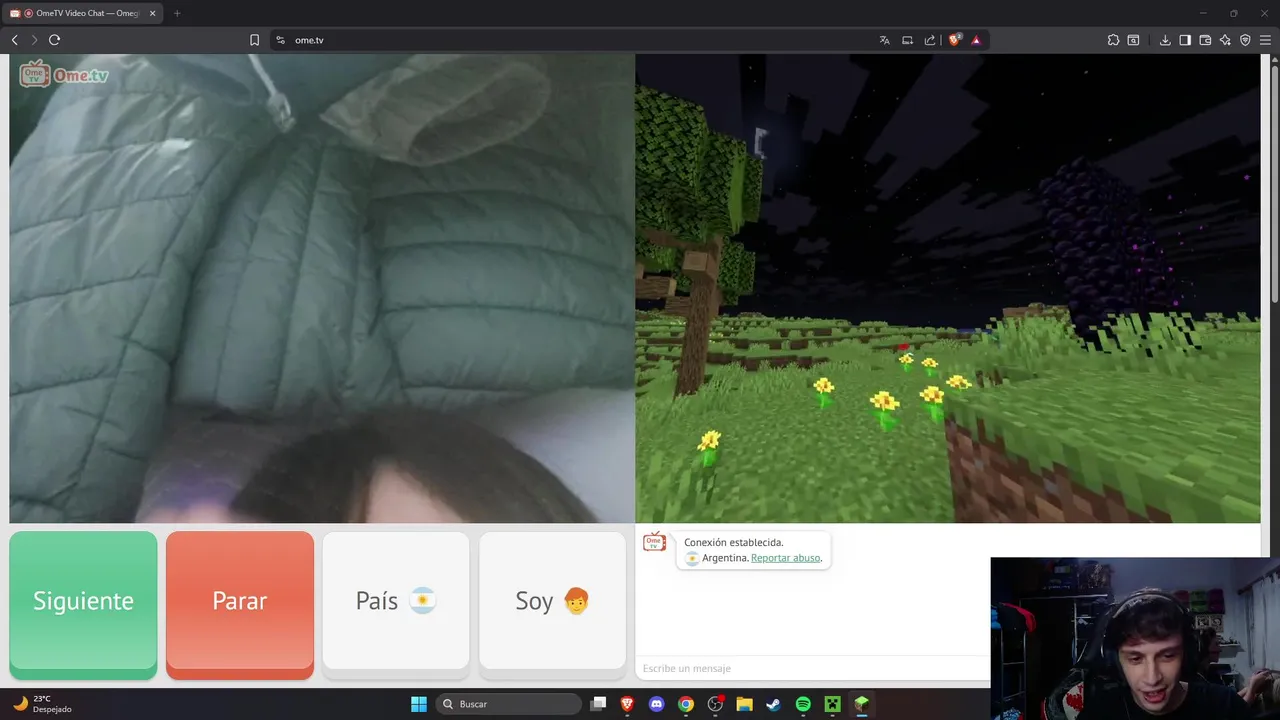Open Steam from taskbar
Screen dimensions: 1280x720
(x=773, y=704)
